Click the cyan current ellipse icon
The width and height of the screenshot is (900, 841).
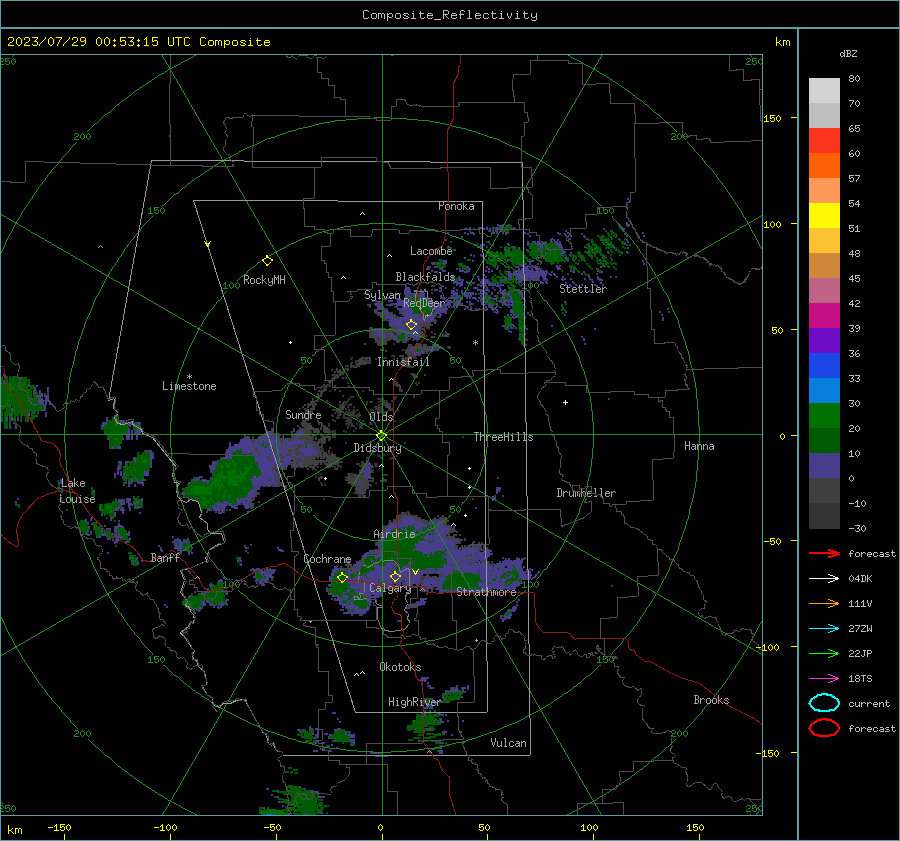(x=824, y=703)
